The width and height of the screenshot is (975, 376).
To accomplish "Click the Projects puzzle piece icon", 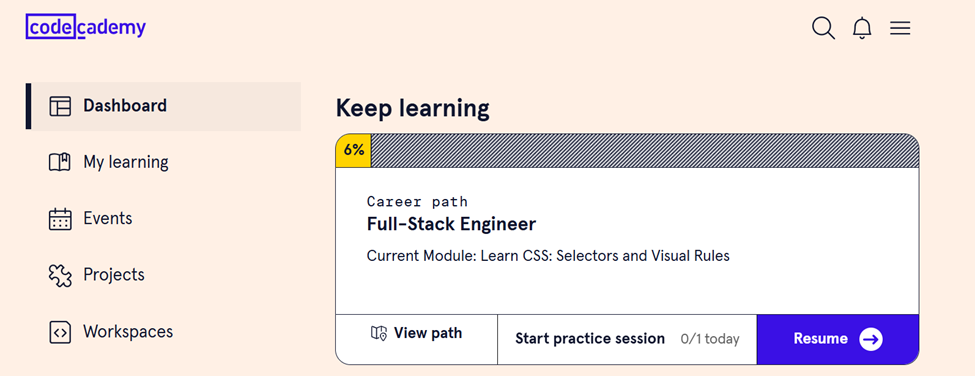I will click(x=60, y=275).
